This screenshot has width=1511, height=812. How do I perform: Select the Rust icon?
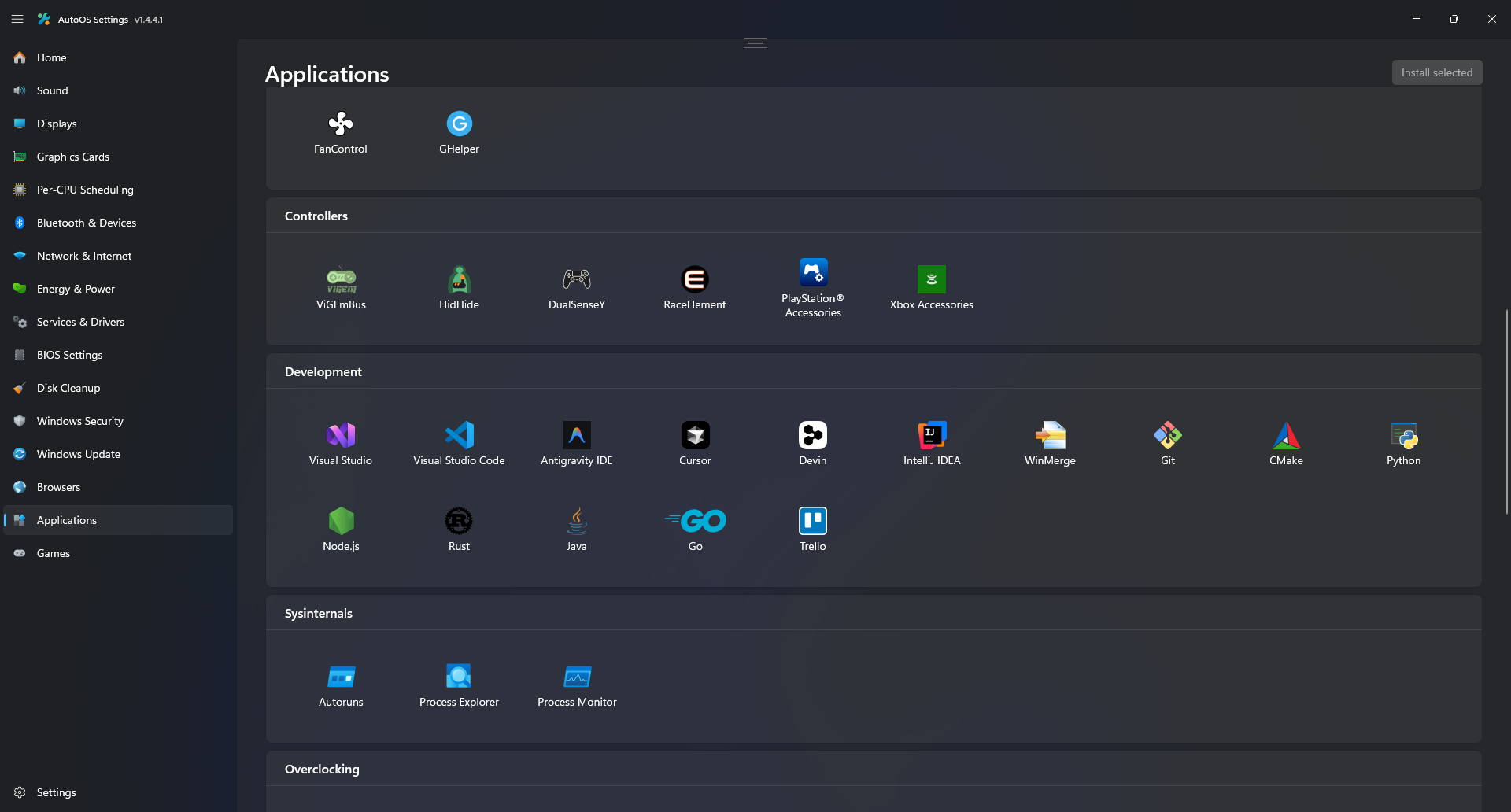point(459,521)
